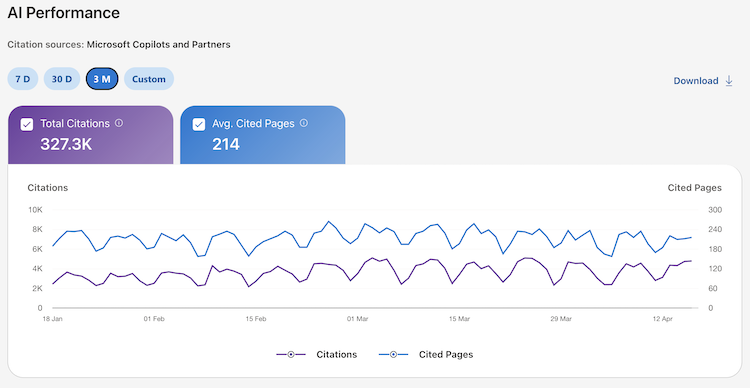Click the Cited Pages axis title
This screenshot has width=750, height=388.
click(x=695, y=188)
